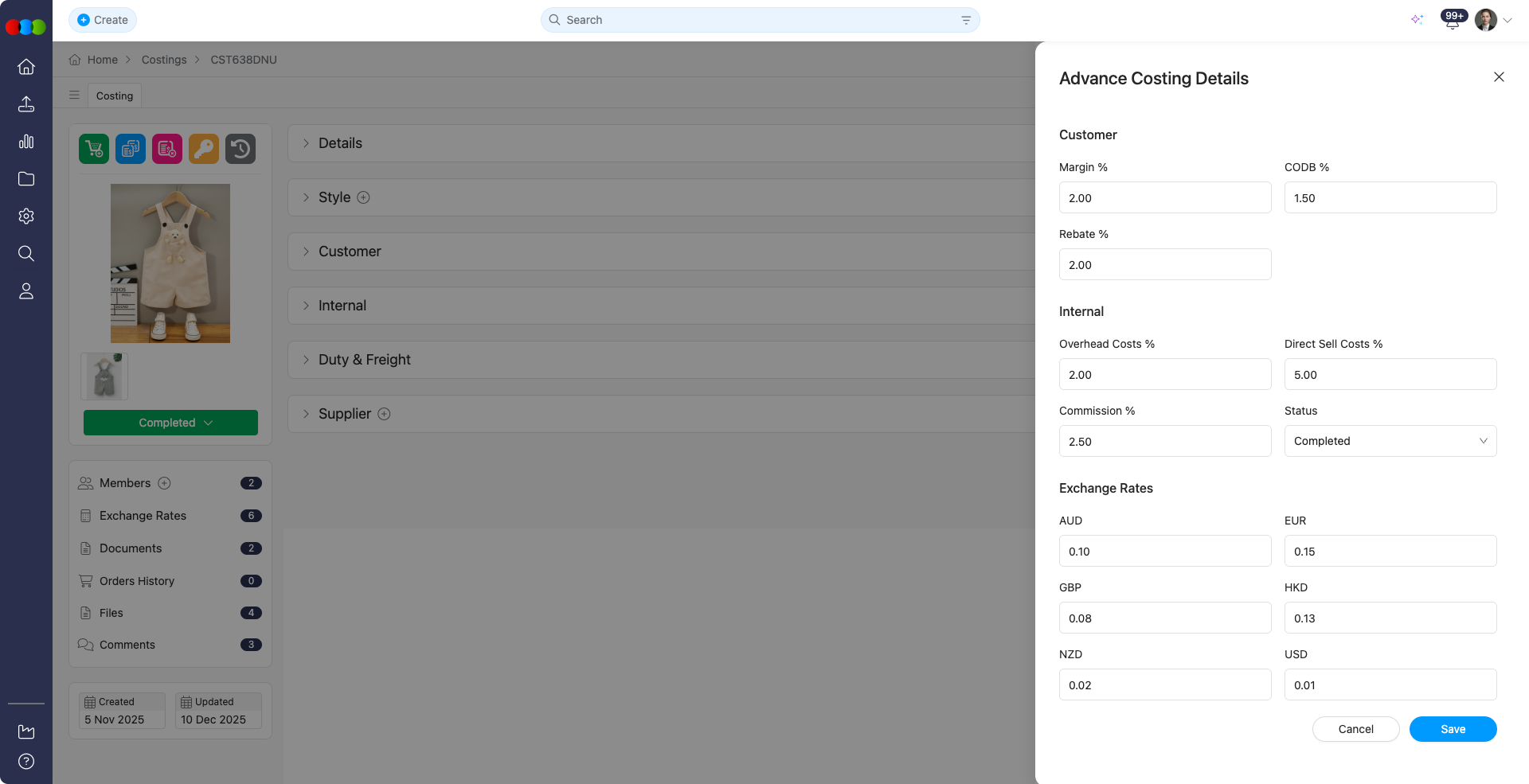Open the Completed status dropdown under the photo
Image resolution: width=1529 pixels, height=784 pixels.
(x=170, y=423)
